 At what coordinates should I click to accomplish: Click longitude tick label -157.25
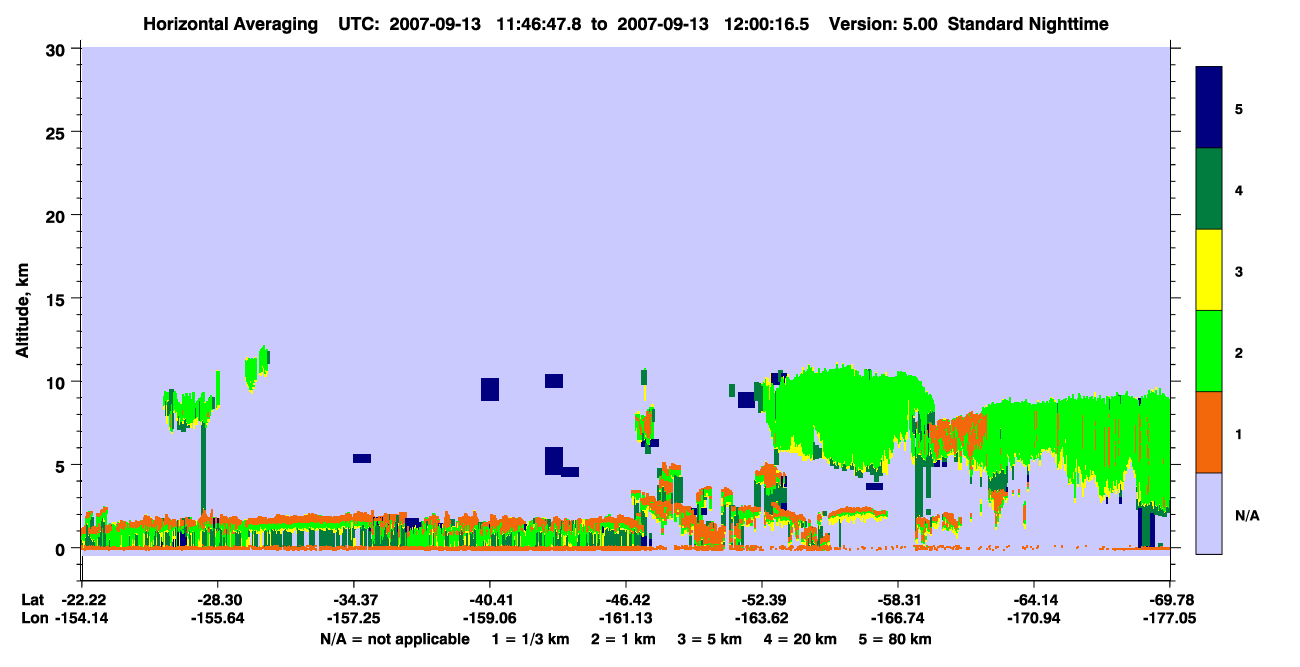pos(354,618)
